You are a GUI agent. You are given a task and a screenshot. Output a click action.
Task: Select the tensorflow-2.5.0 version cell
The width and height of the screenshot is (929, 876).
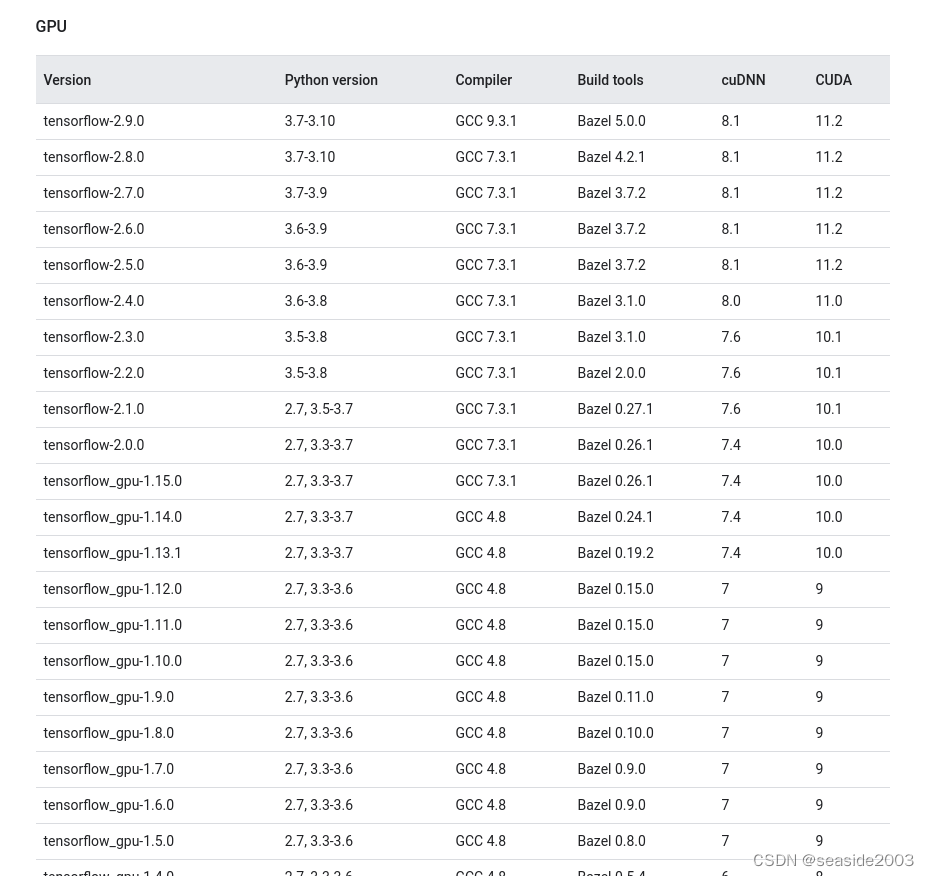tap(94, 265)
